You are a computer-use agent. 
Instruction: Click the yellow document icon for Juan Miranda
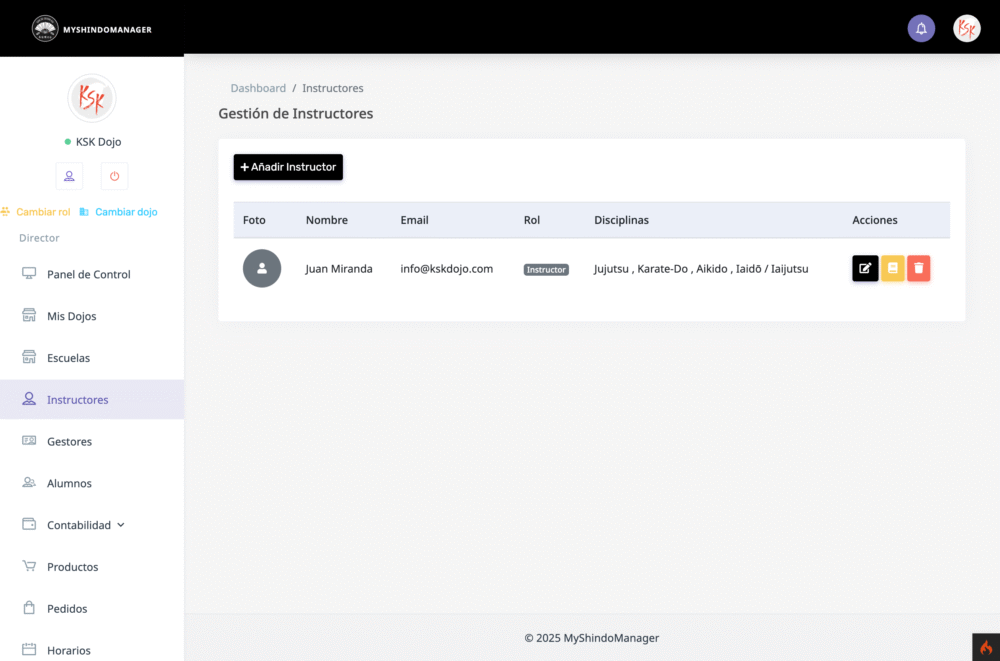(892, 268)
